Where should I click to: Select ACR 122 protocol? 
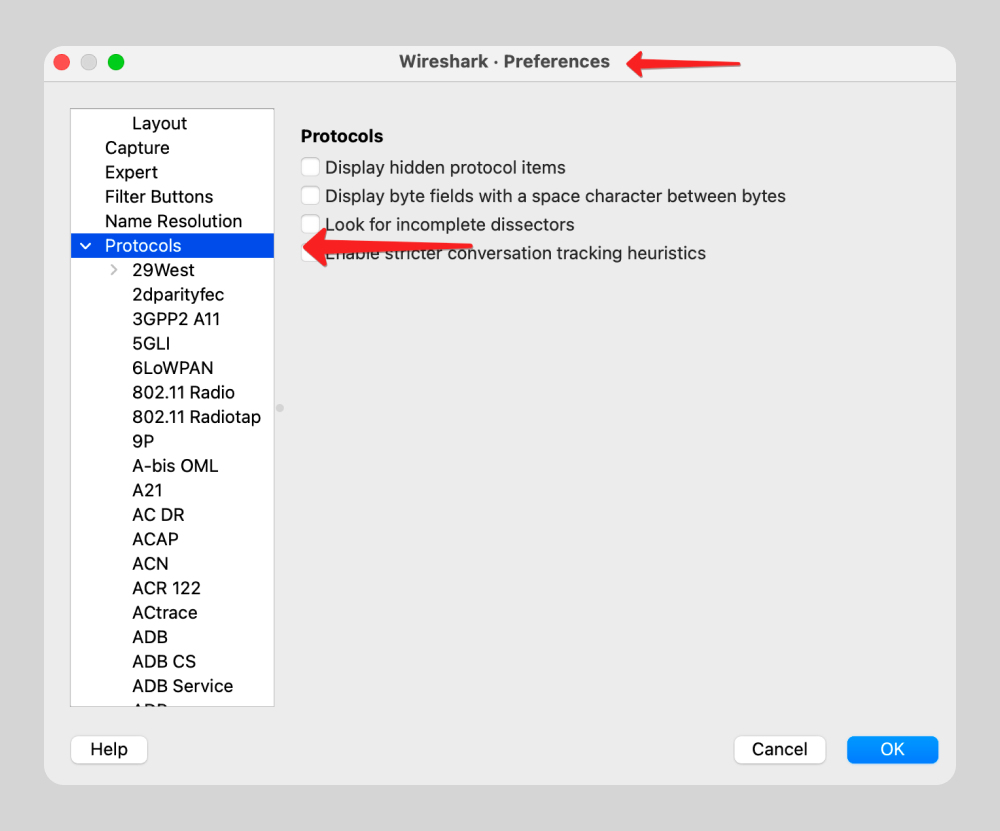coord(166,587)
